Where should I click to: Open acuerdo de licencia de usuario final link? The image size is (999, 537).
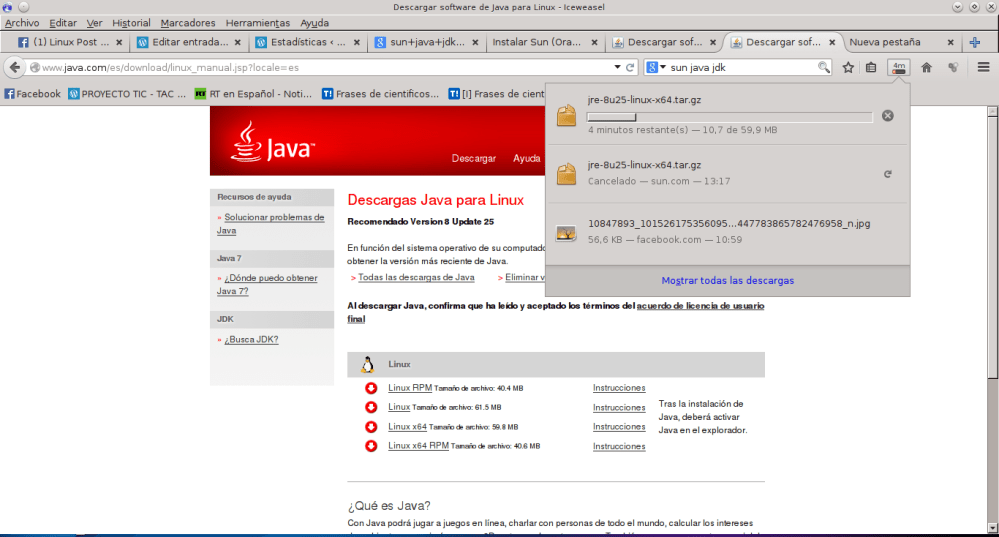pyautogui.click(x=556, y=312)
